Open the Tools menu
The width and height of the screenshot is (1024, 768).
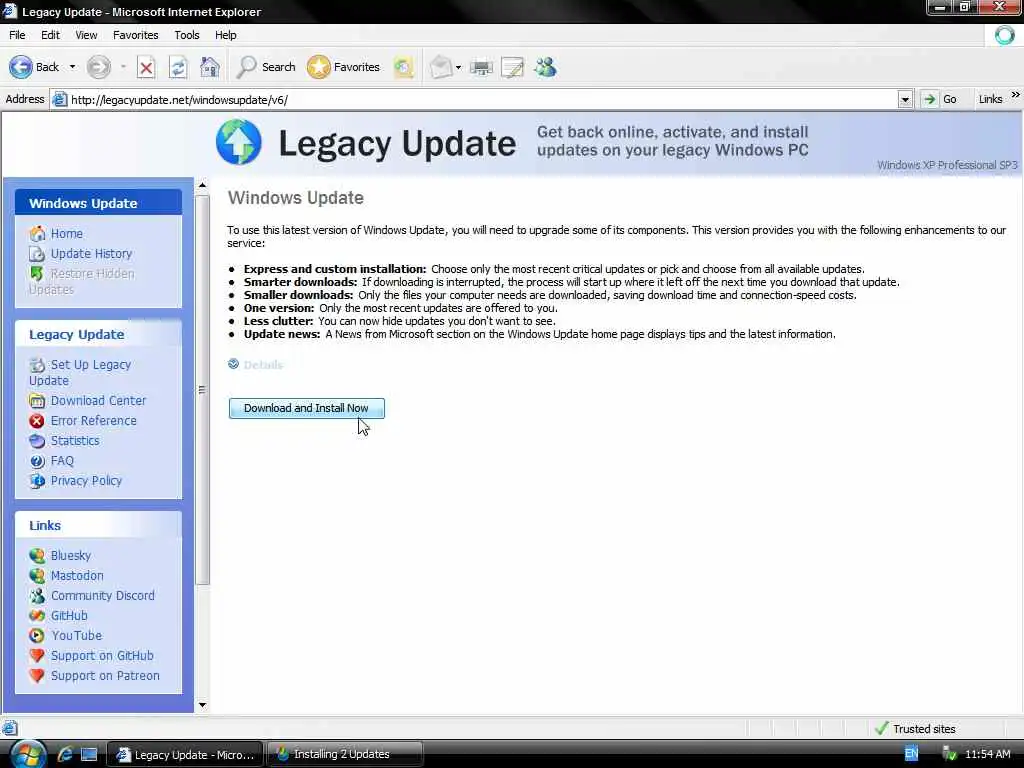[187, 35]
